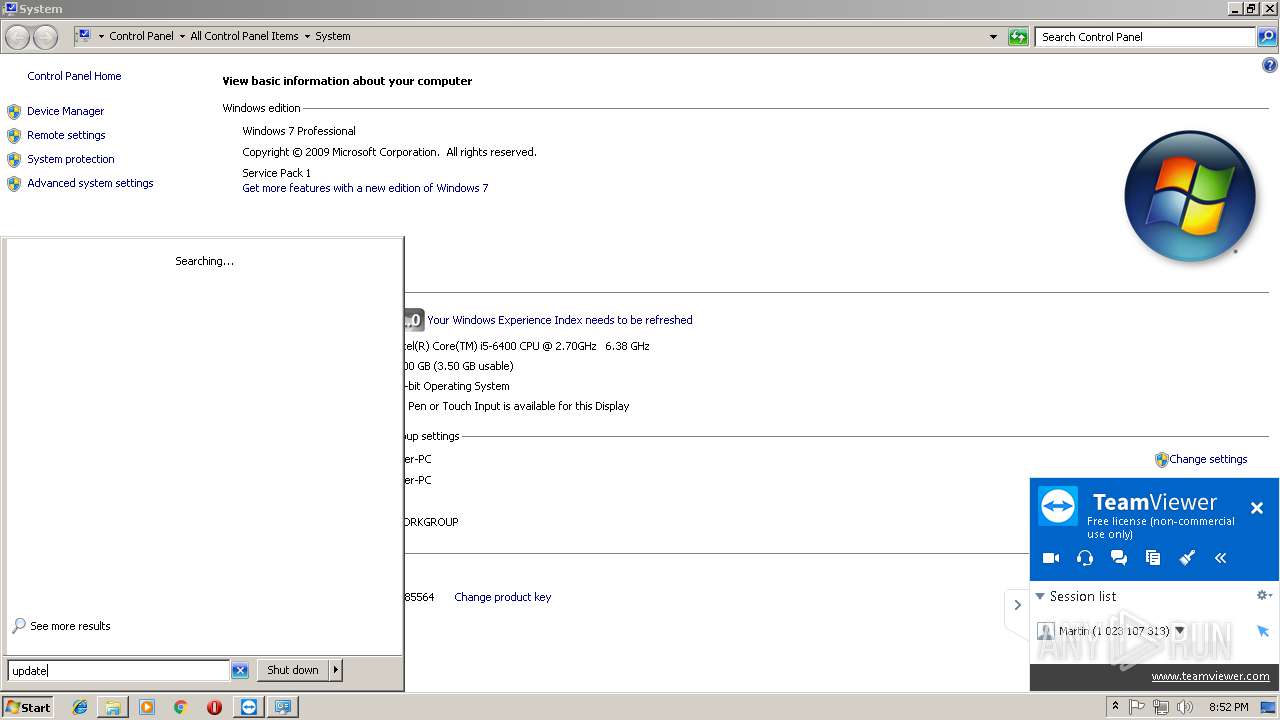This screenshot has height=720, width=1280.
Task: Open Internet Explorer from taskbar
Action: [x=80, y=707]
